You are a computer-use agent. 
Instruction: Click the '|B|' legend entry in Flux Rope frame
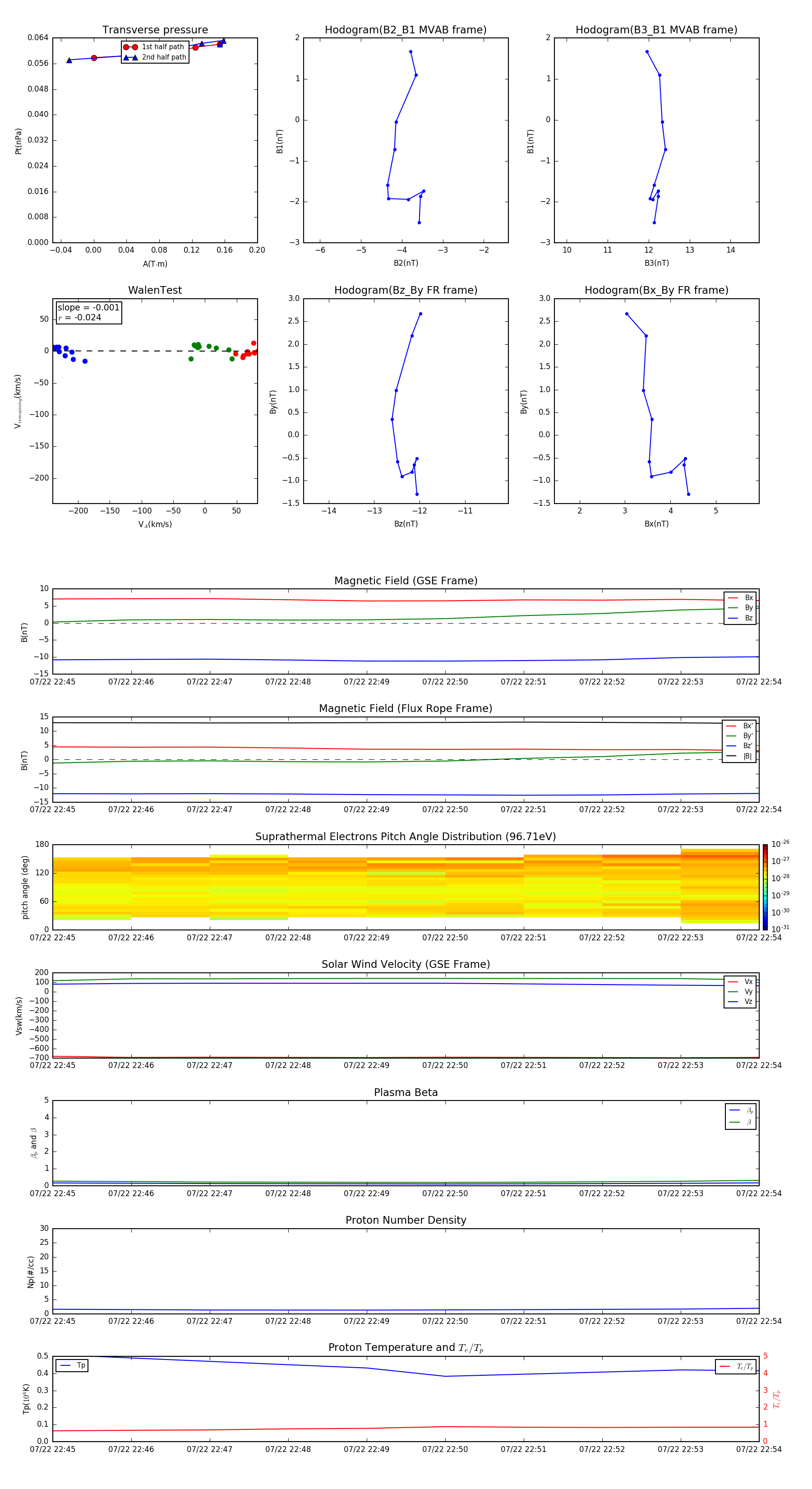(740, 756)
